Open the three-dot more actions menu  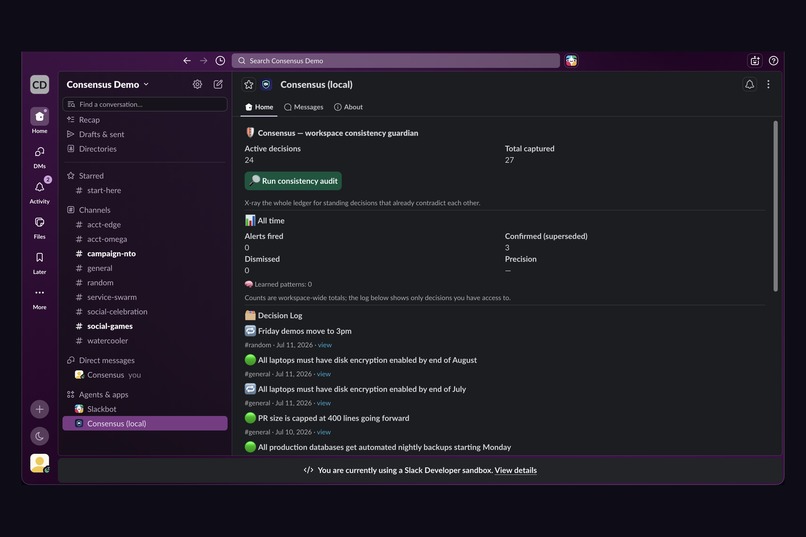coord(768,84)
